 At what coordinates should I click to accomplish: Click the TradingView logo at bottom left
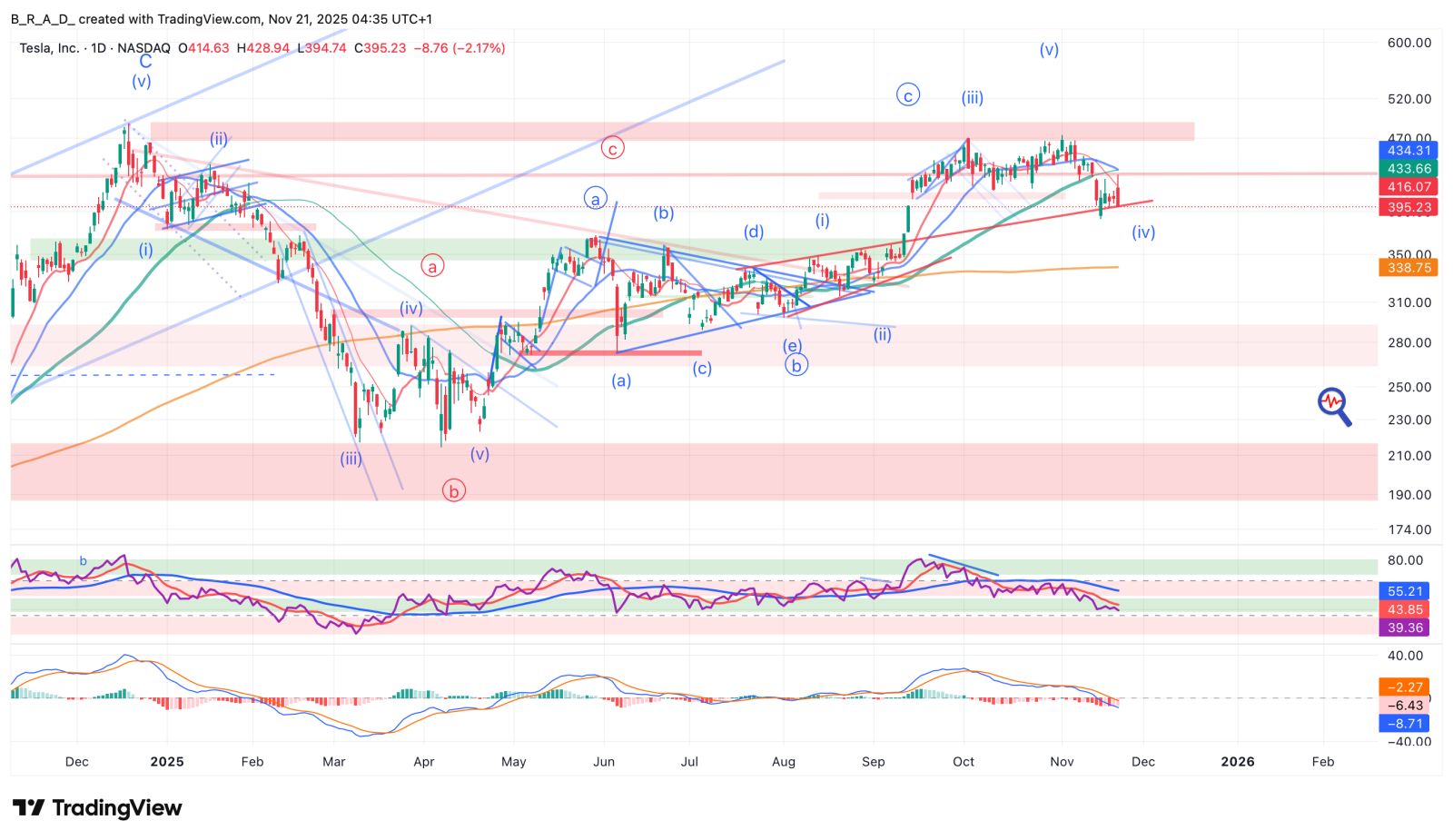point(97,807)
